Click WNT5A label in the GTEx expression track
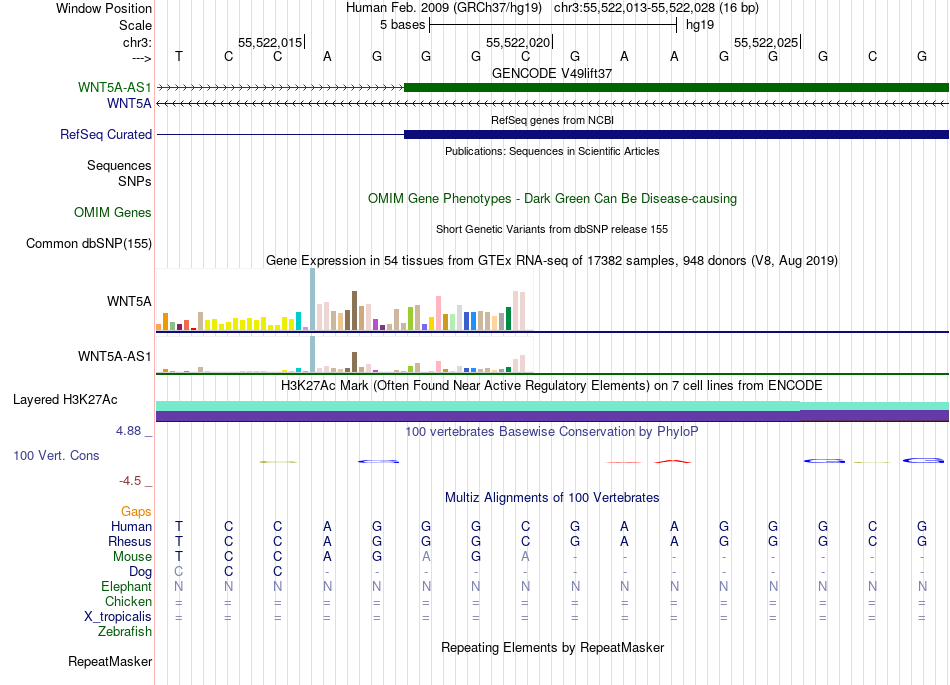The width and height of the screenshot is (950, 685). click(129, 301)
